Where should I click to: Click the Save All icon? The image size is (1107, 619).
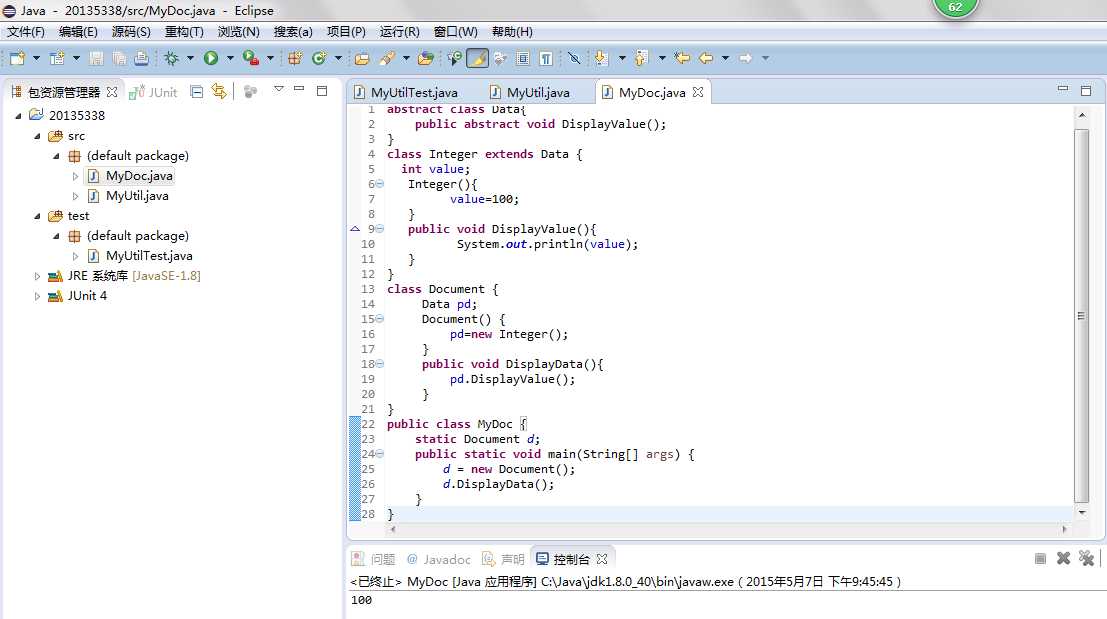pyautogui.click(x=119, y=58)
